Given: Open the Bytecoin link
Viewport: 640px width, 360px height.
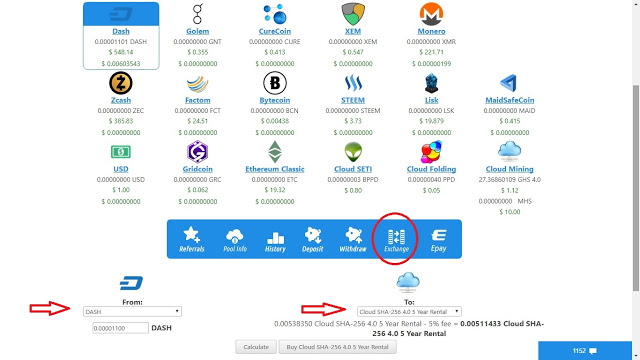Looking at the screenshot, I should tap(275, 100).
